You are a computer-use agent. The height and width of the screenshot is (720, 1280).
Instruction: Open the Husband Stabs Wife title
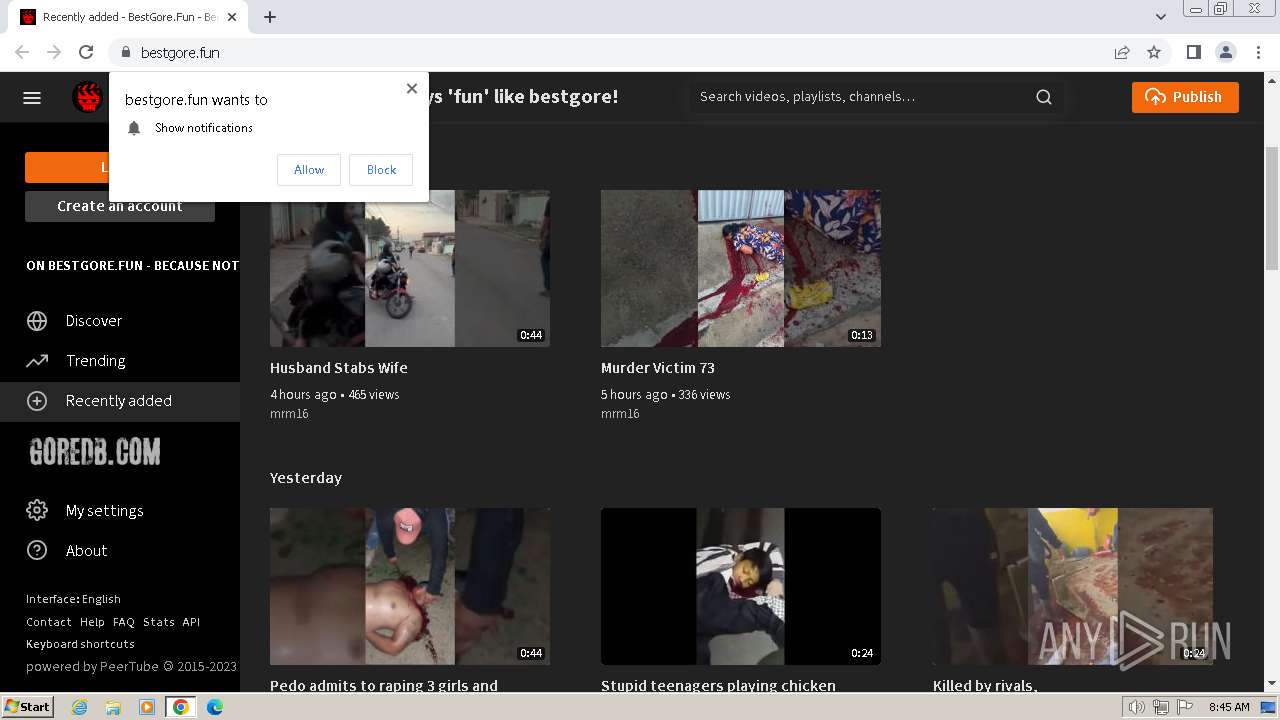pos(339,368)
